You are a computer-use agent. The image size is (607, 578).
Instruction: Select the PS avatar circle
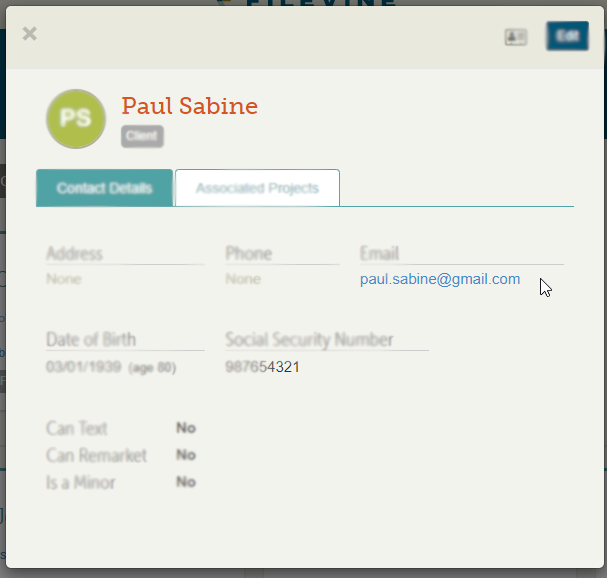pos(76,119)
